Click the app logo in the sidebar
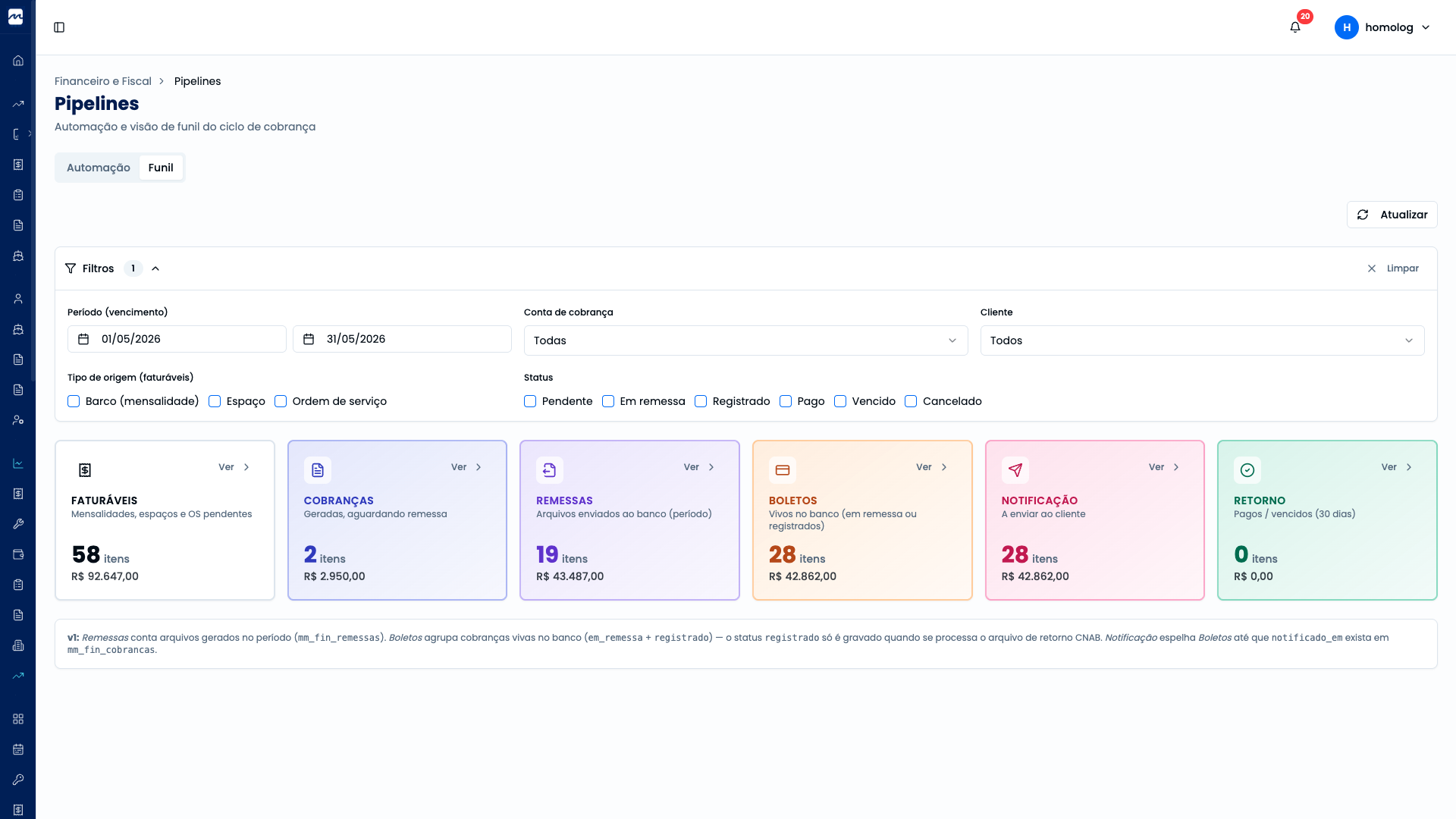 (x=16, y=17)
